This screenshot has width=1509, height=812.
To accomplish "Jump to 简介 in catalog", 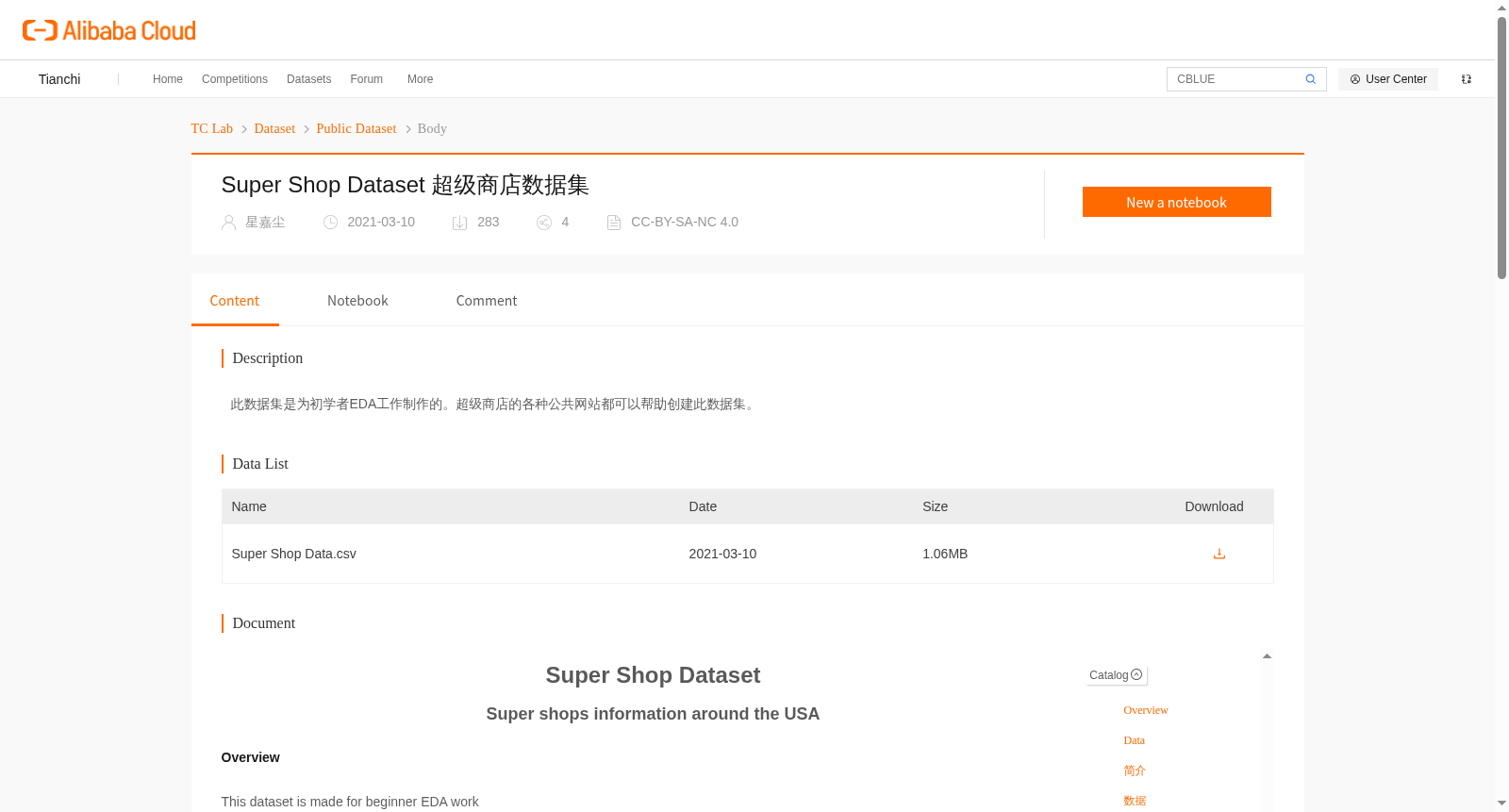I will [1135, 771].
